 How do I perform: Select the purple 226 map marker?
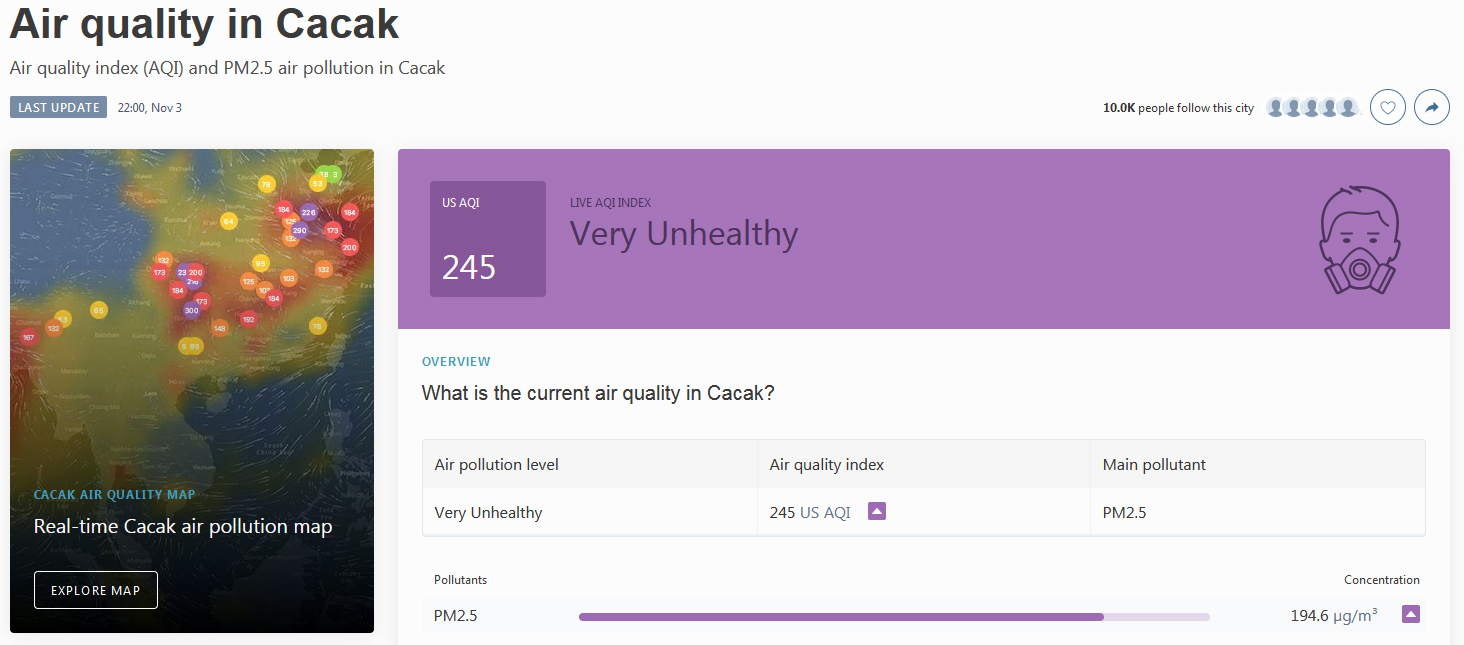coord(308,212)
